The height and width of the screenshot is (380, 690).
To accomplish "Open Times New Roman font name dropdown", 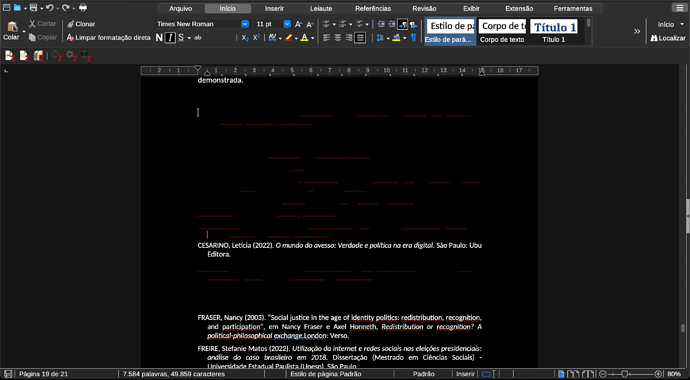I will [245, 24].
